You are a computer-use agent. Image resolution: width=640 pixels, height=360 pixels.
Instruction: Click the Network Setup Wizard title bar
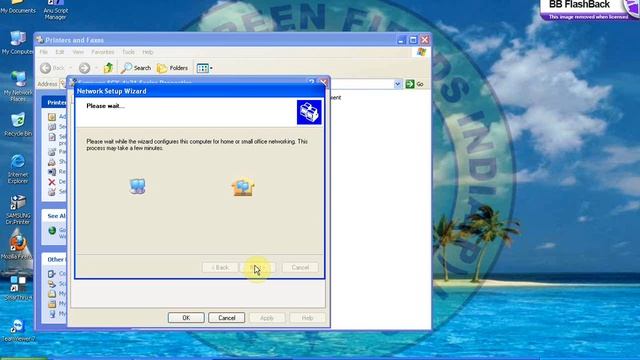coord(200,91)
